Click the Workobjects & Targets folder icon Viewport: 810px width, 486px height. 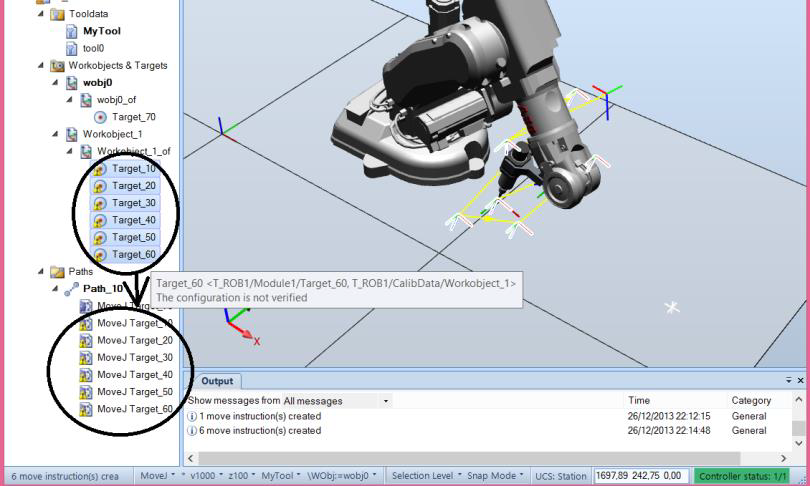pyautogui.click(x=57, y=66)
